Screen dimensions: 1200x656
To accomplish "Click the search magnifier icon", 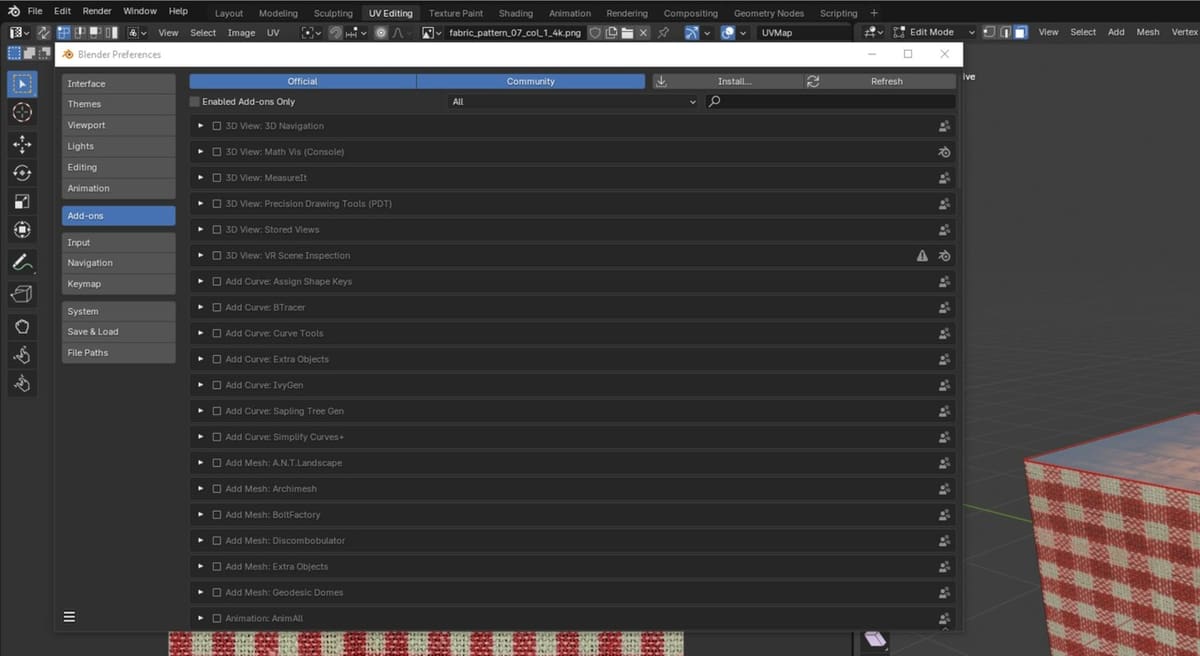I will 715,101.
